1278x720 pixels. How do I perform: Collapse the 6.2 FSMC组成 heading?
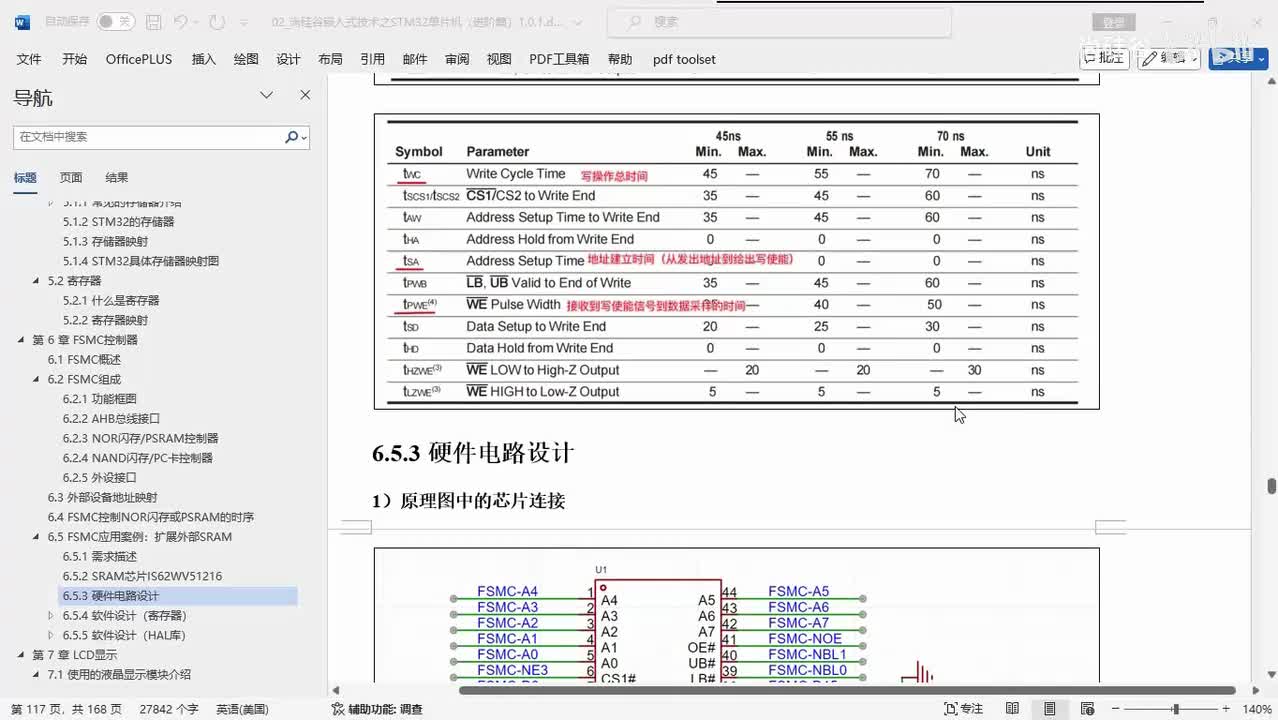tap(36, 379)
